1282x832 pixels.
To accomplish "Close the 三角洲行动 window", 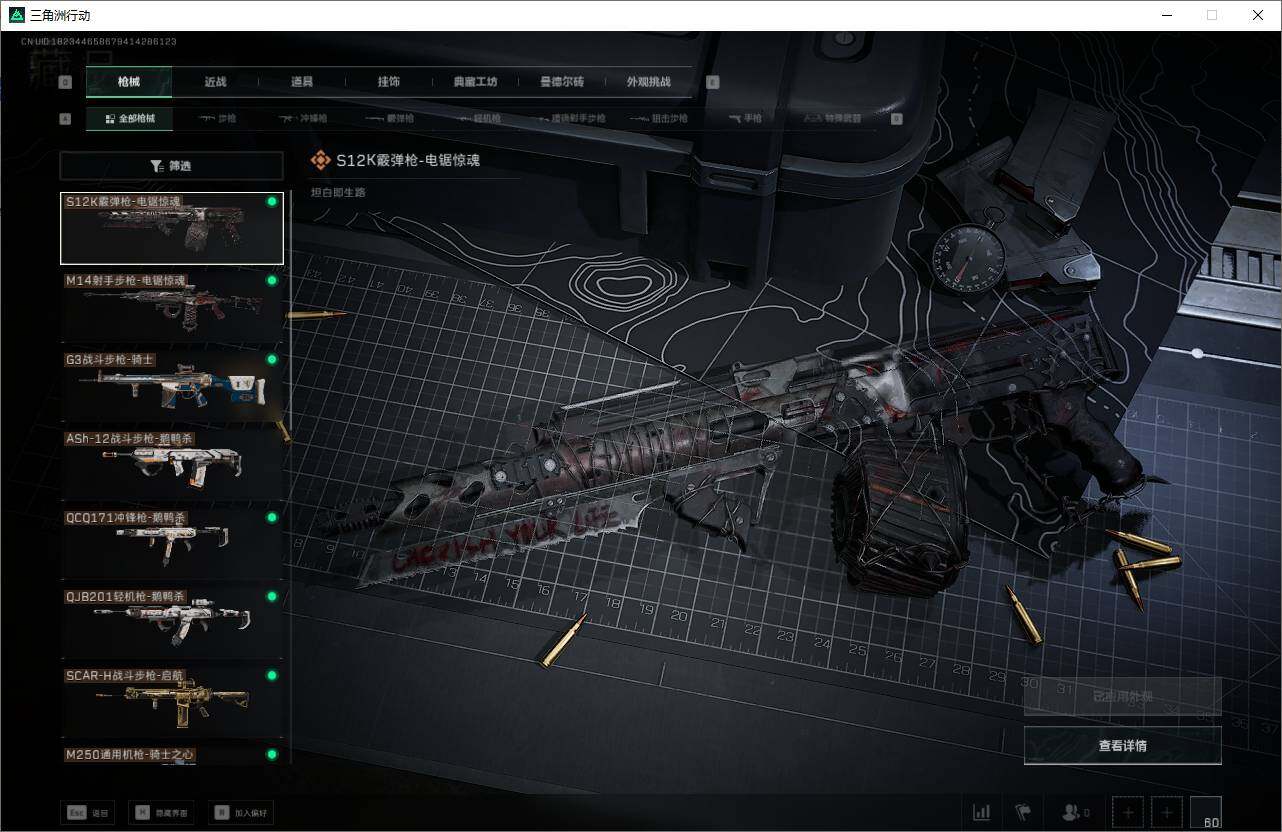I will [1258, 15].
